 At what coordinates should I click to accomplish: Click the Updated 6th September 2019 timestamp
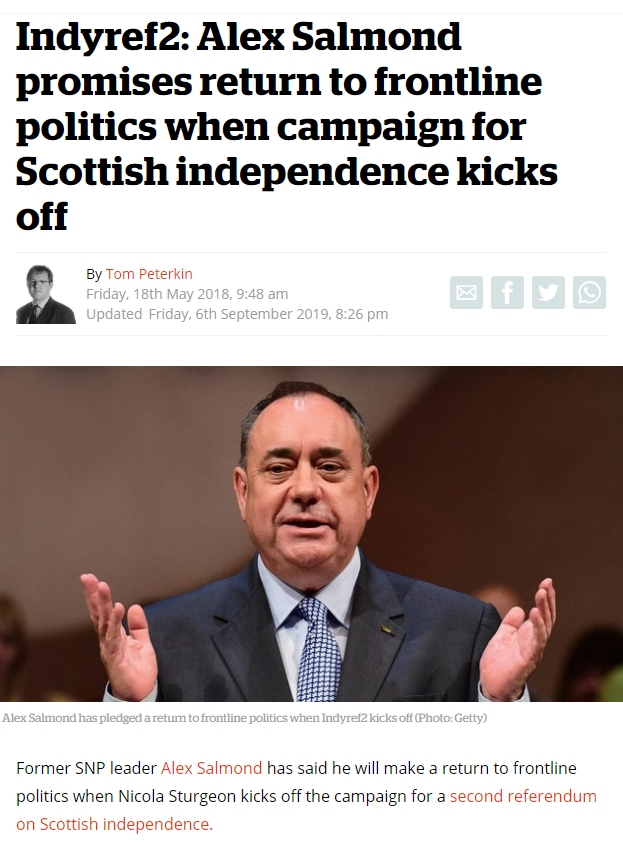coord(237,314)
